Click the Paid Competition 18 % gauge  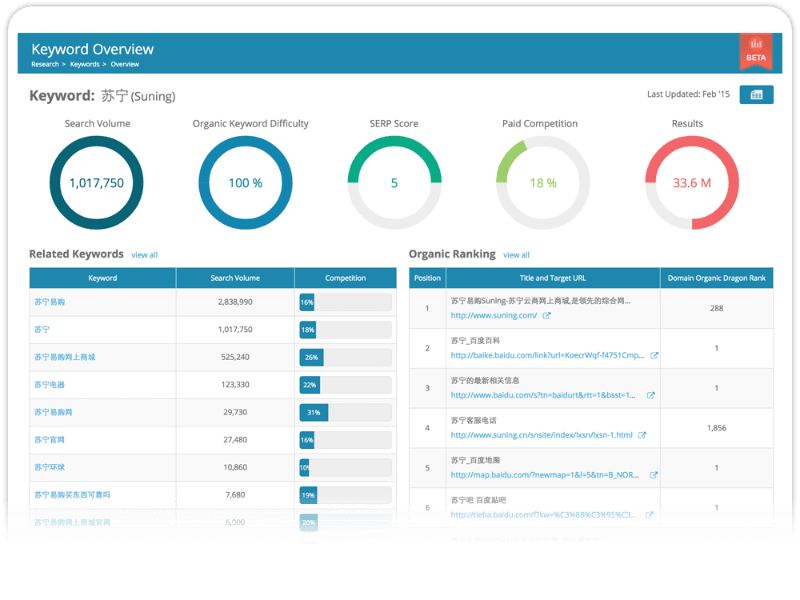[543, 183]
